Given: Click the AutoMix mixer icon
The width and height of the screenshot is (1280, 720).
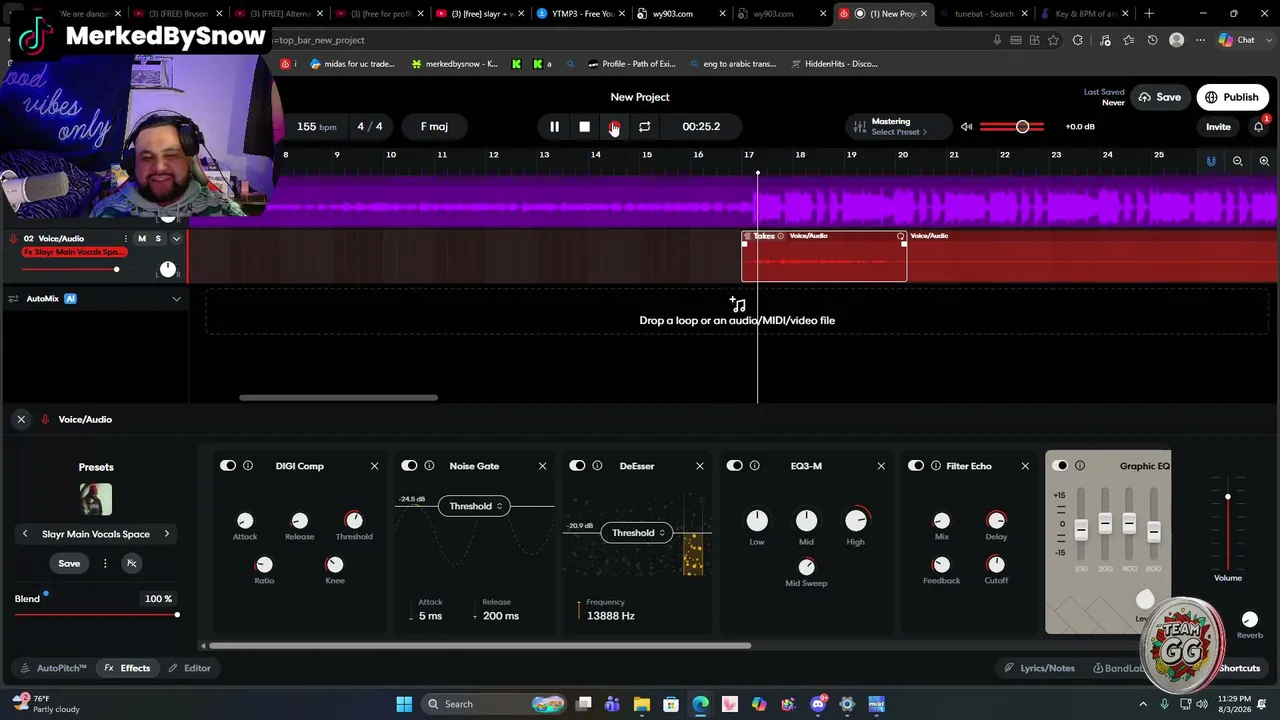Looking at the screenshot, I should (x=13, y=299).
